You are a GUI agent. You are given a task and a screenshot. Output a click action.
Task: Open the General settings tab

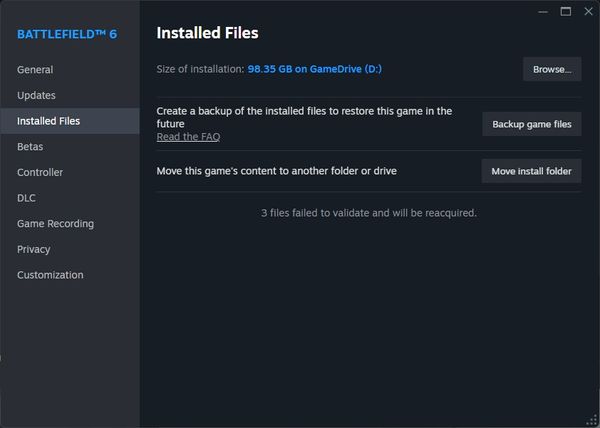35,70
